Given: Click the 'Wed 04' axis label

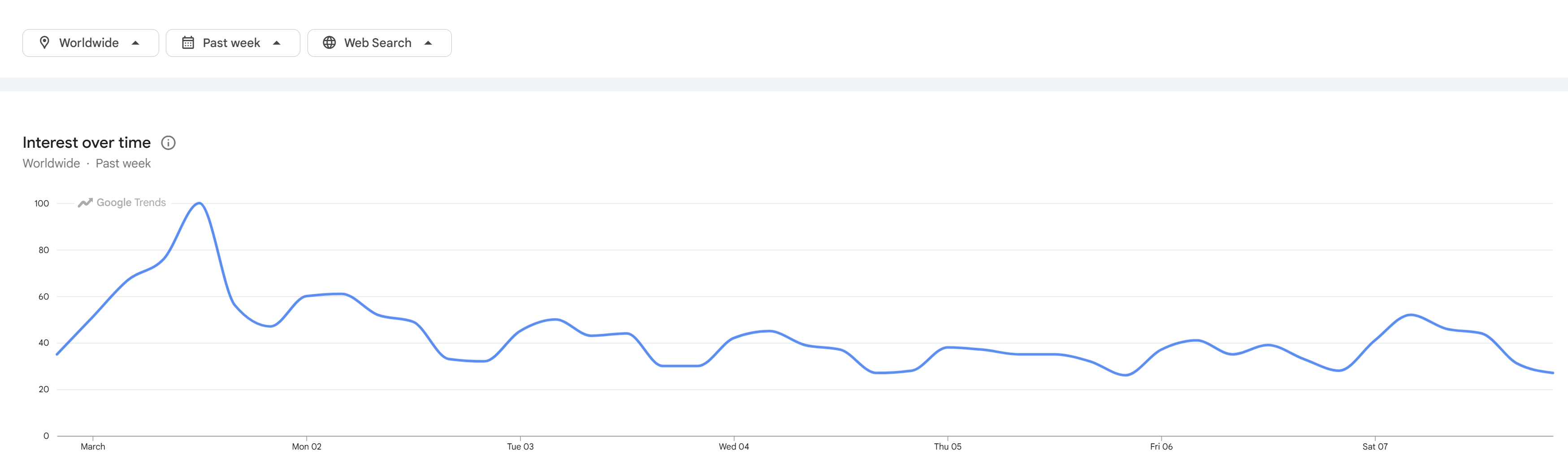Looking at the screenshot, I should click(734, 447).
